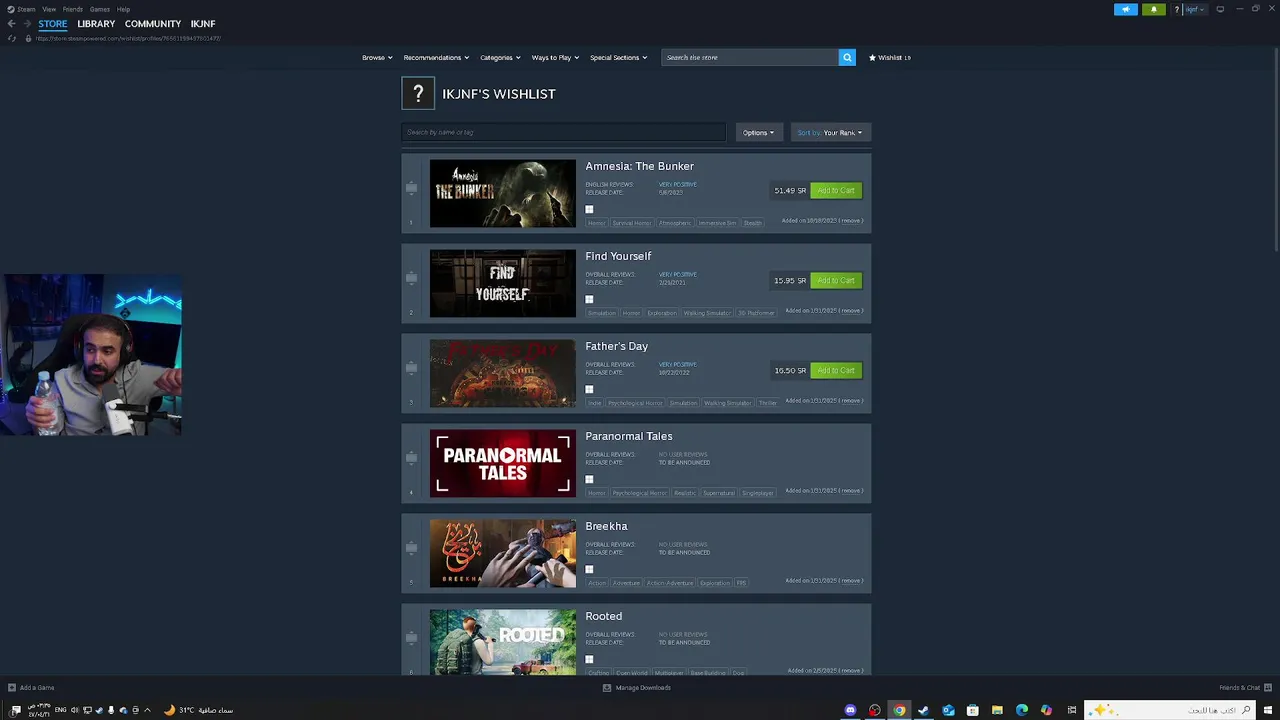The width and height of the screenshot is (1280, 720).
Task: Open the Breekha game thumbnail
Action: tap(503, 553)
